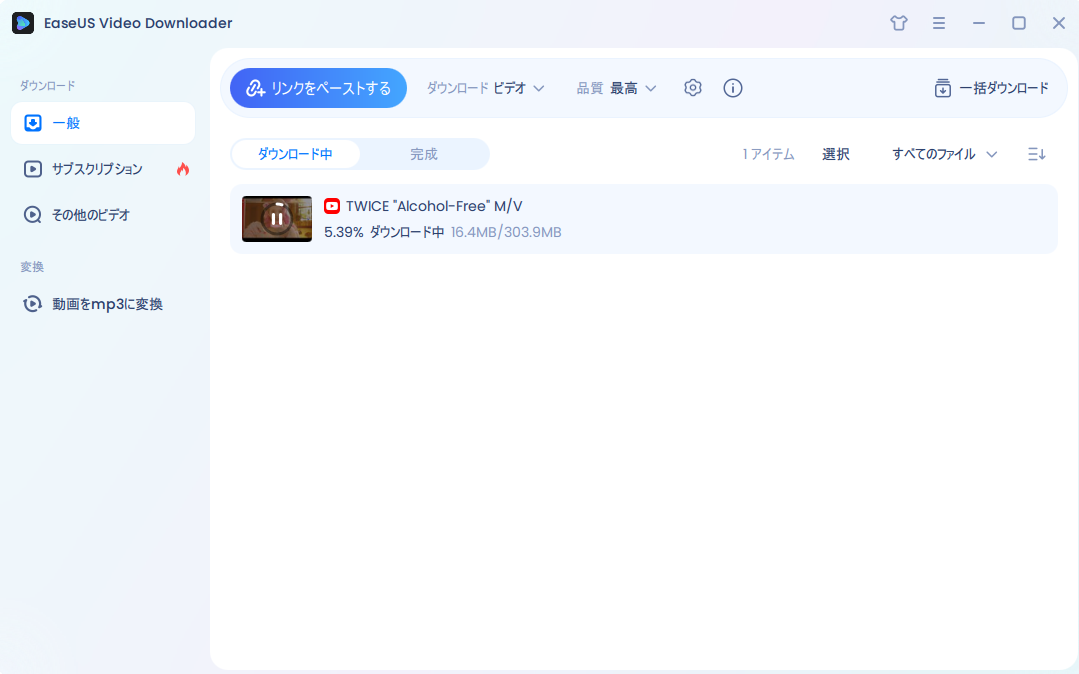Switch to the 完成 tab
This screenshot has width=1079, height=674.
click(424, 154)
